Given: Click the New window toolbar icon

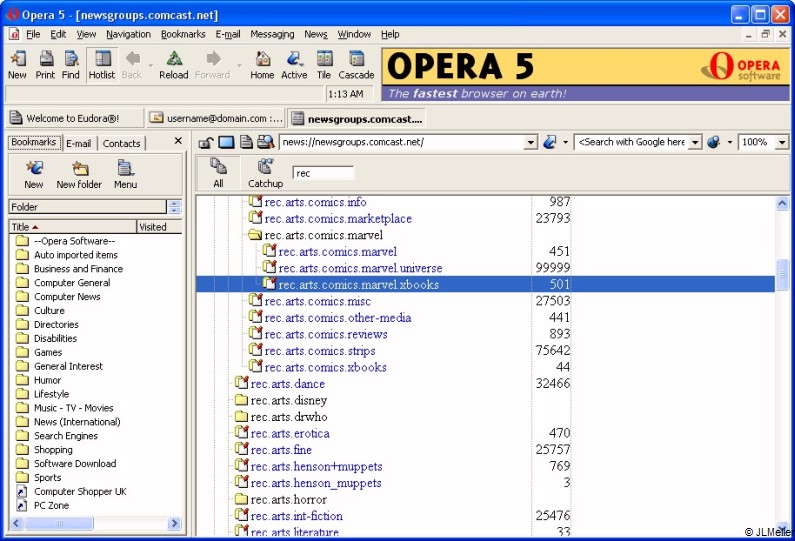Looking at the screenshot, I should [18, 65].
